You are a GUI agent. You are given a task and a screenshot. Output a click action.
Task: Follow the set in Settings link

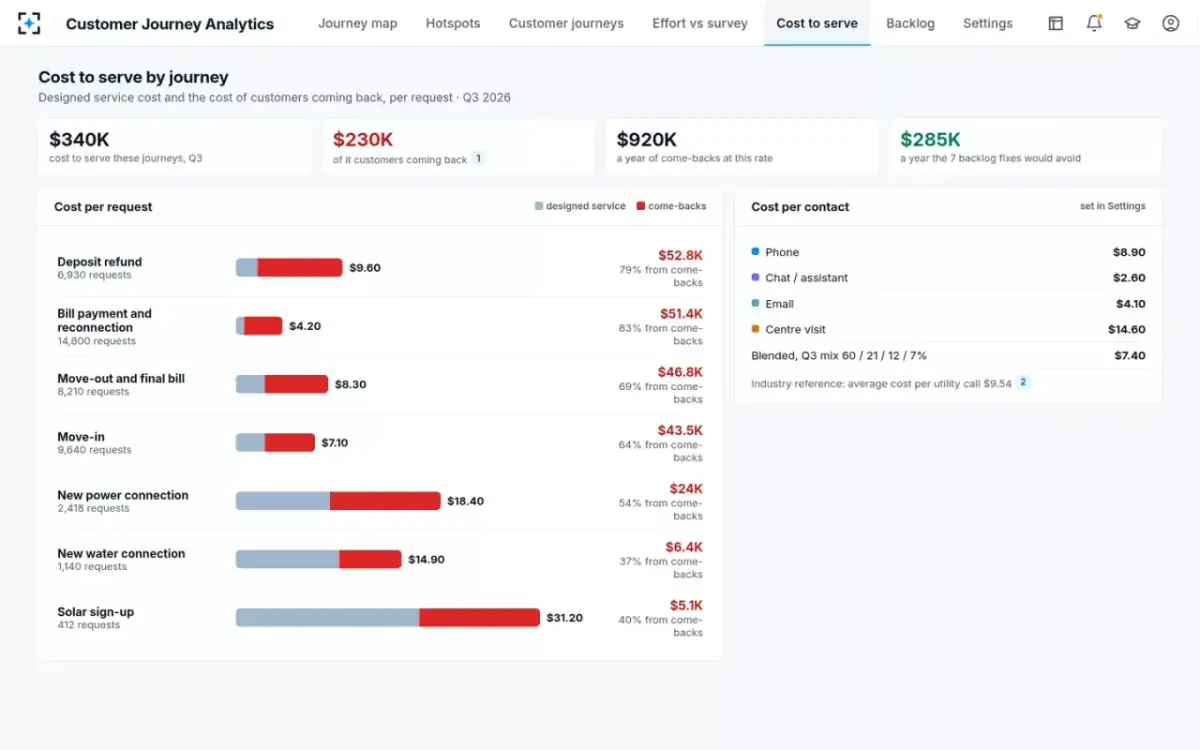1113,206
